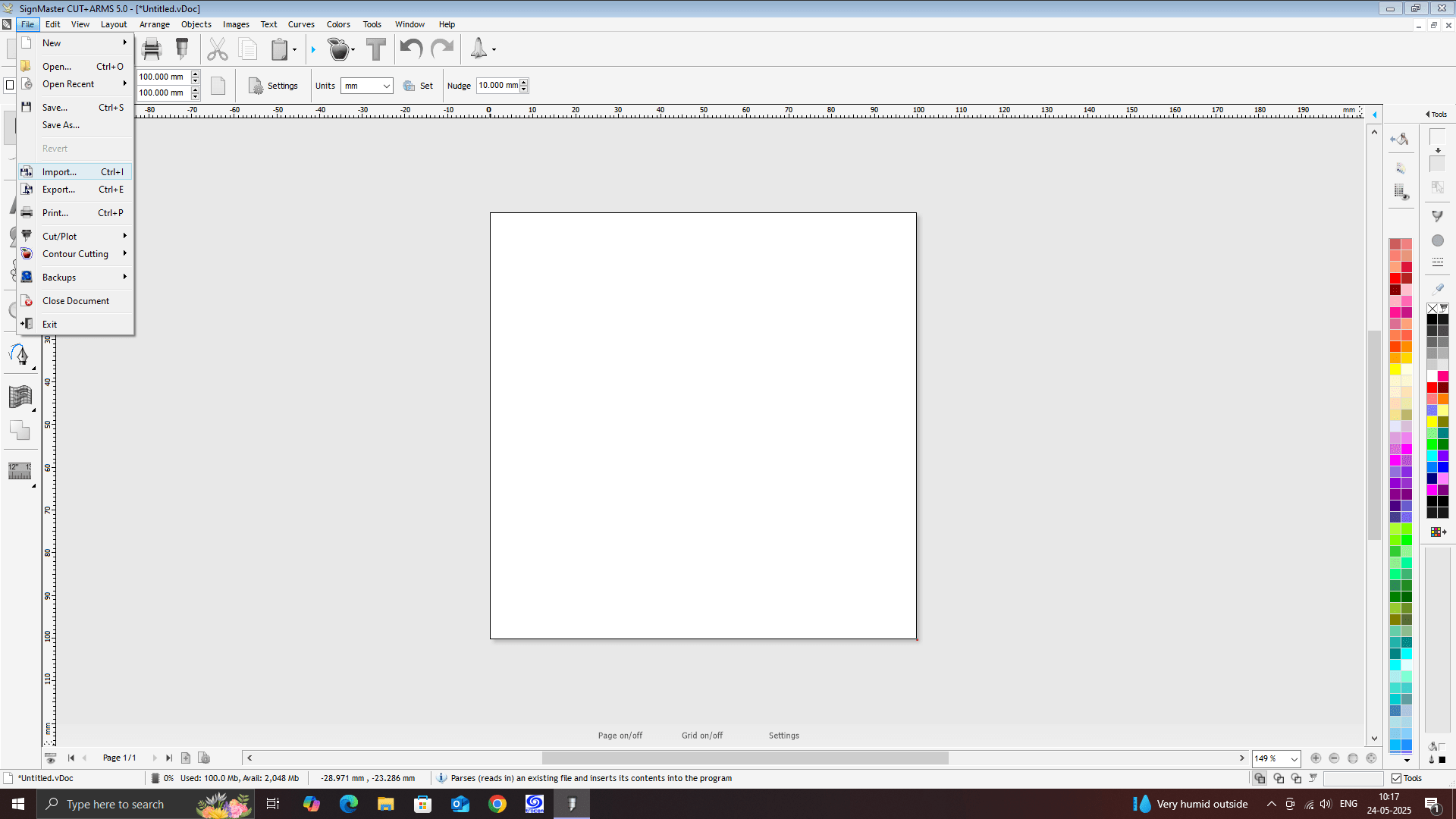Click the Paste clipboard icon

[279, 49]
